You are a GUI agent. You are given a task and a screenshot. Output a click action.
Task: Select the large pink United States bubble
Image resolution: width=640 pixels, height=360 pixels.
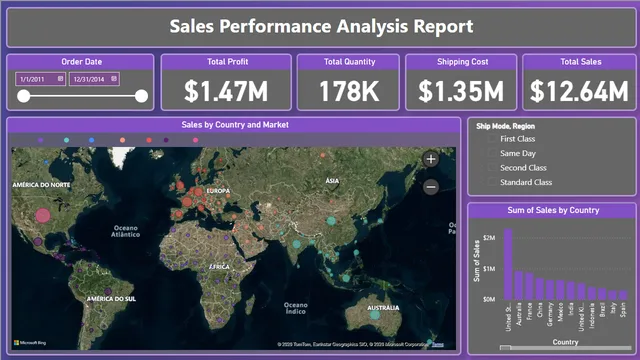click(42, 215)
